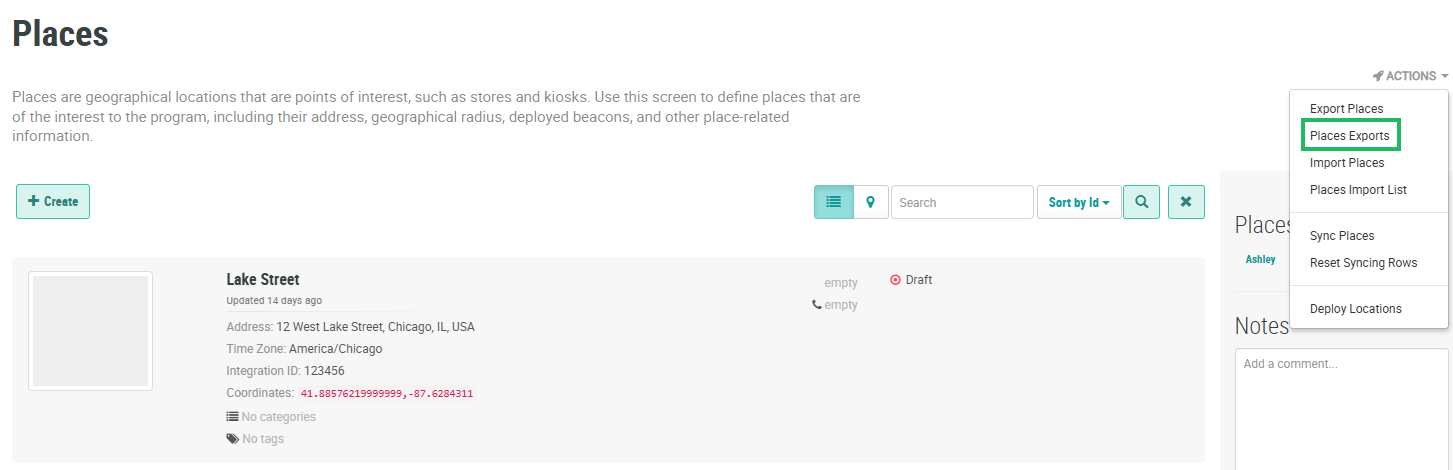Open Places Exports menu entry
Screen dimensions: 1453x470
pos(1349,136)
